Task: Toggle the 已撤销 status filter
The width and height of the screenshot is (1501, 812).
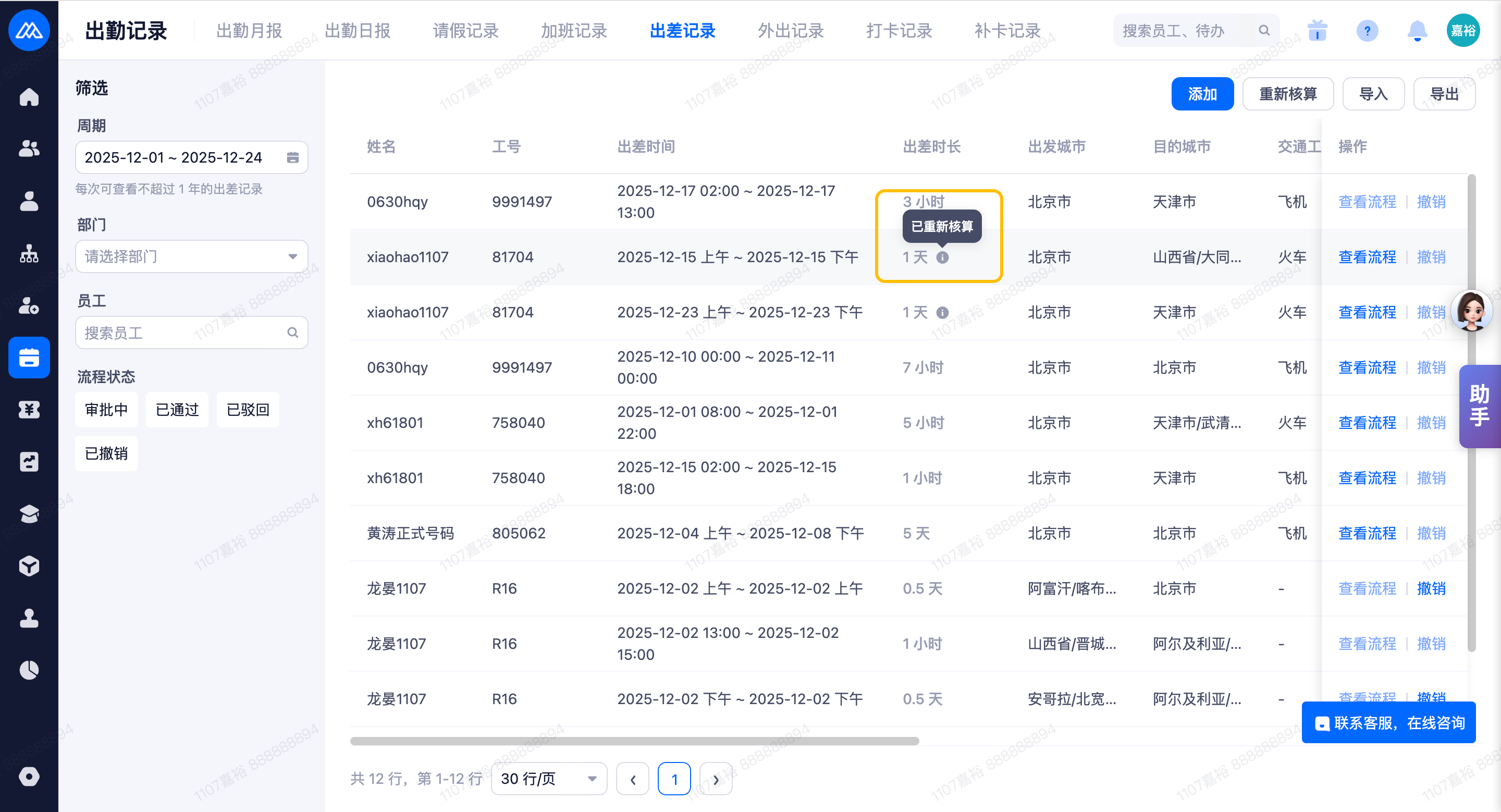Action: [106, 453]
